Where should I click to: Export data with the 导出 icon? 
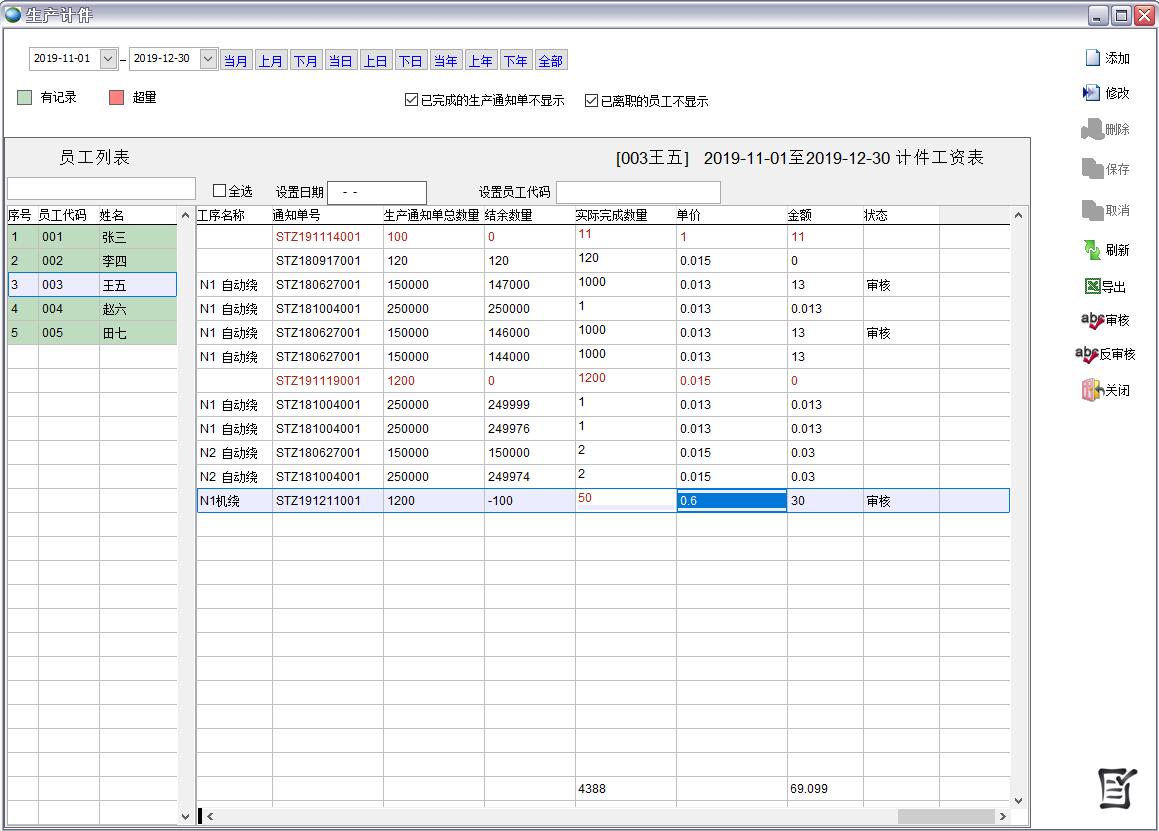coord(1092,287)
